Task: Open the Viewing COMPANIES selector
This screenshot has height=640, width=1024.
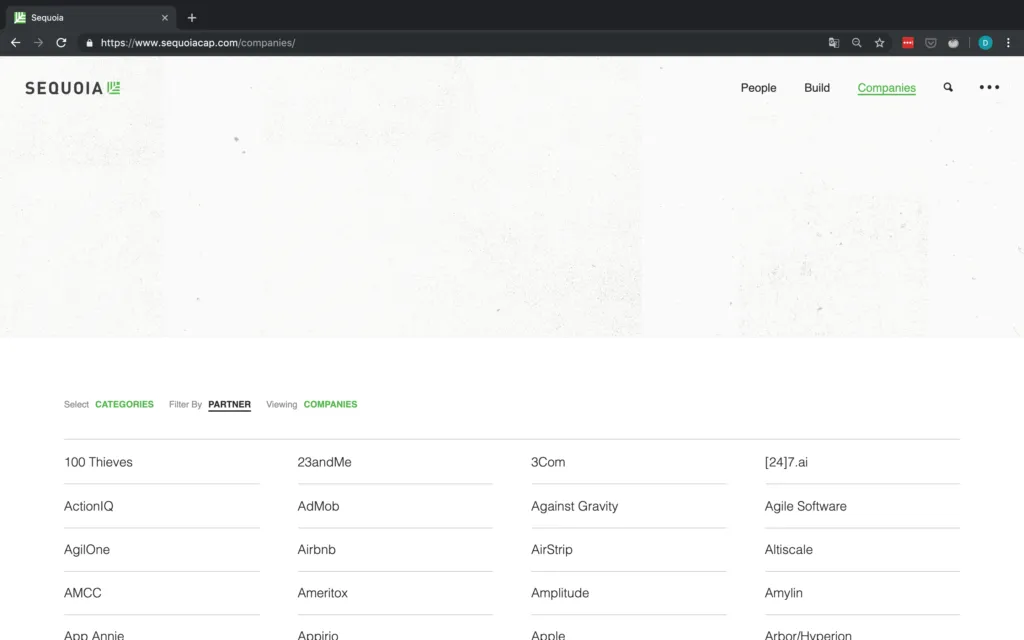Action: pos(330,404)
